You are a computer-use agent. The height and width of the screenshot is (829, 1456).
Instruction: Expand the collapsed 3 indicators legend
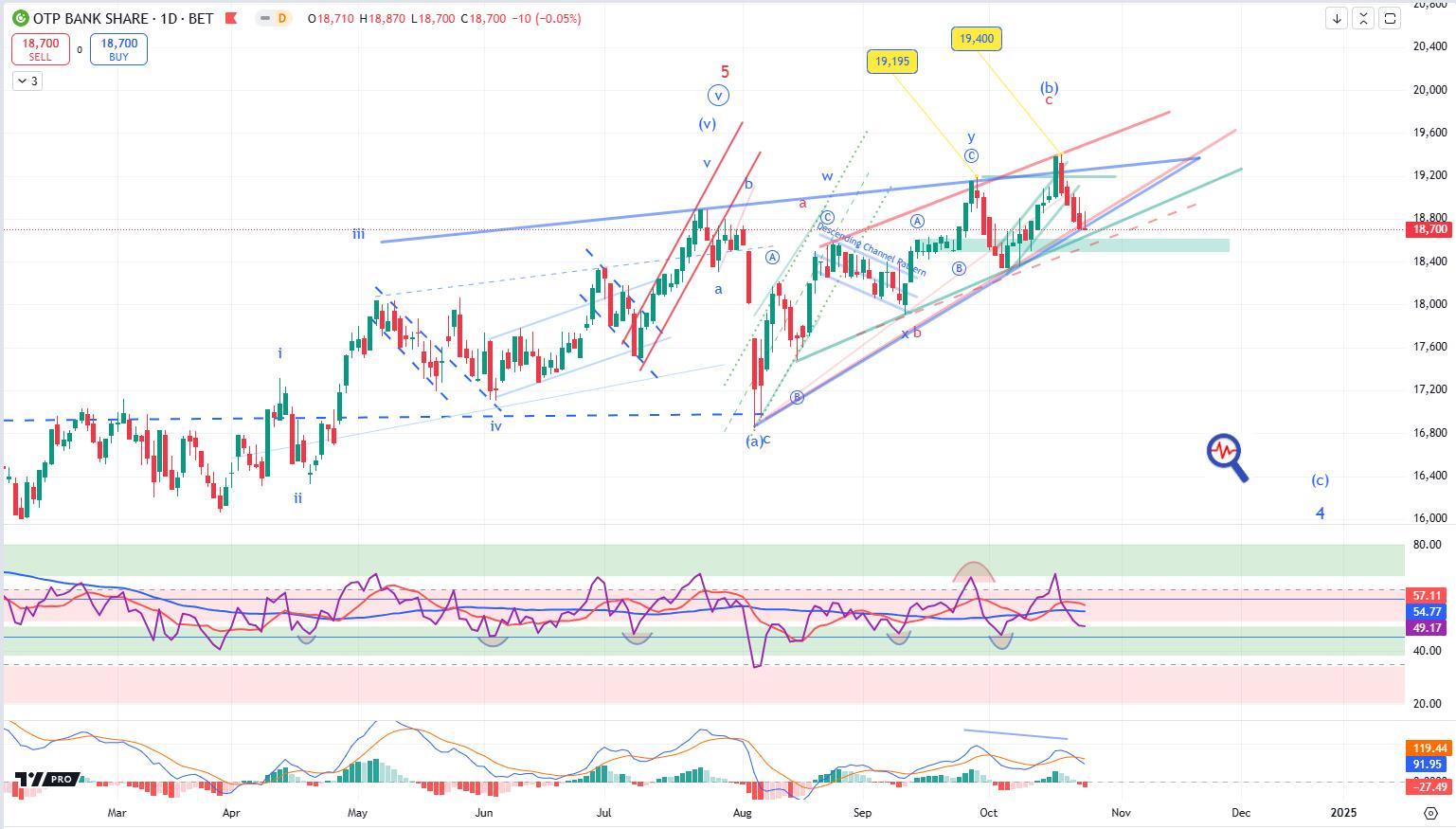point(27,81)
